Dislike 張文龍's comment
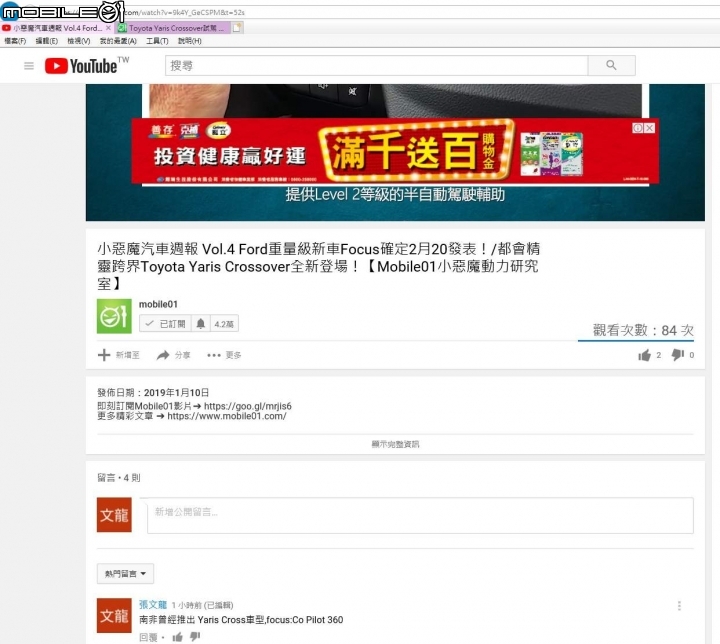720x644 pixels. pos(195,637)
